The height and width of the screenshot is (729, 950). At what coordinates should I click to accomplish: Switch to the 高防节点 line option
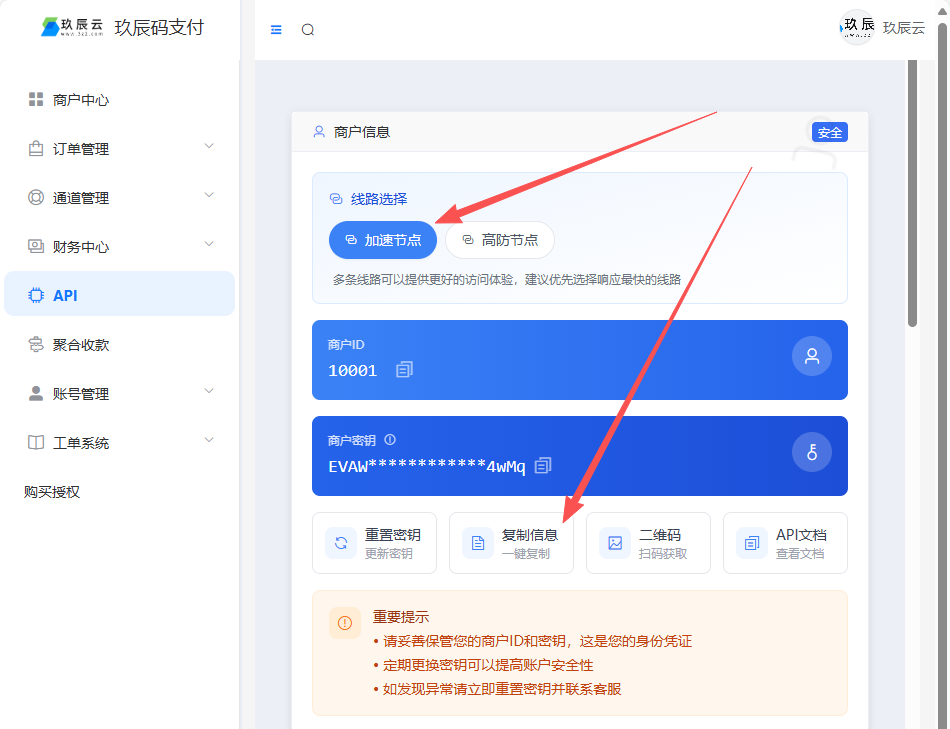click(500, 240)
